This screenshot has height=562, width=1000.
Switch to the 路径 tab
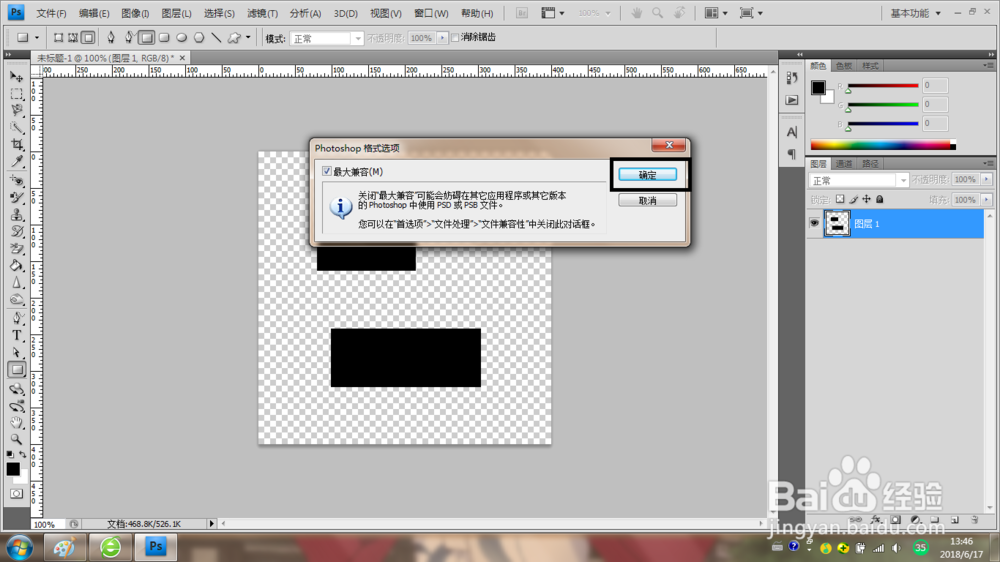tap(870, 164)
